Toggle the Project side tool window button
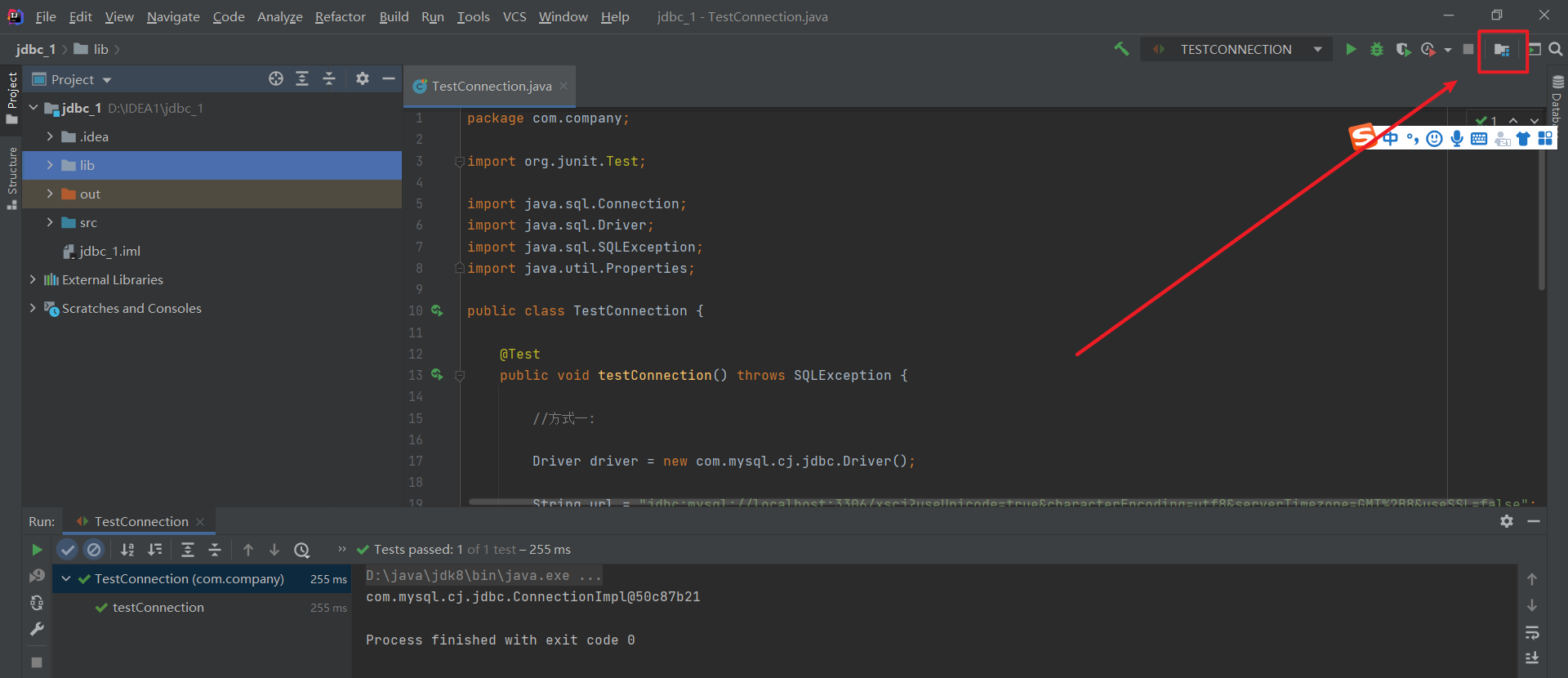Screen dimensions: 1568x678 [11, 98]
